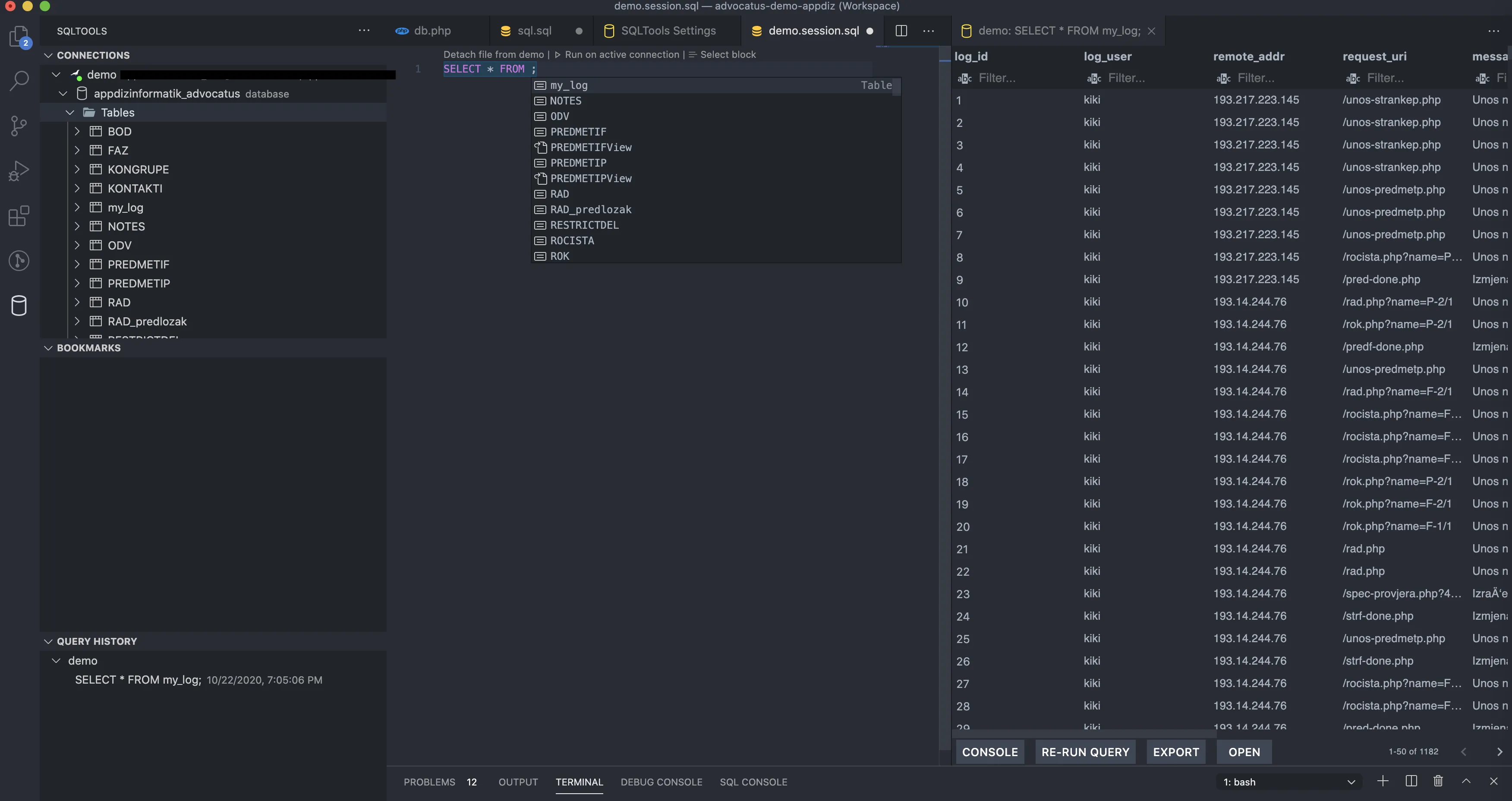Toggle remote_addr filter match mode icon
Screen dimensions: 1512x801
[1223, 78]
